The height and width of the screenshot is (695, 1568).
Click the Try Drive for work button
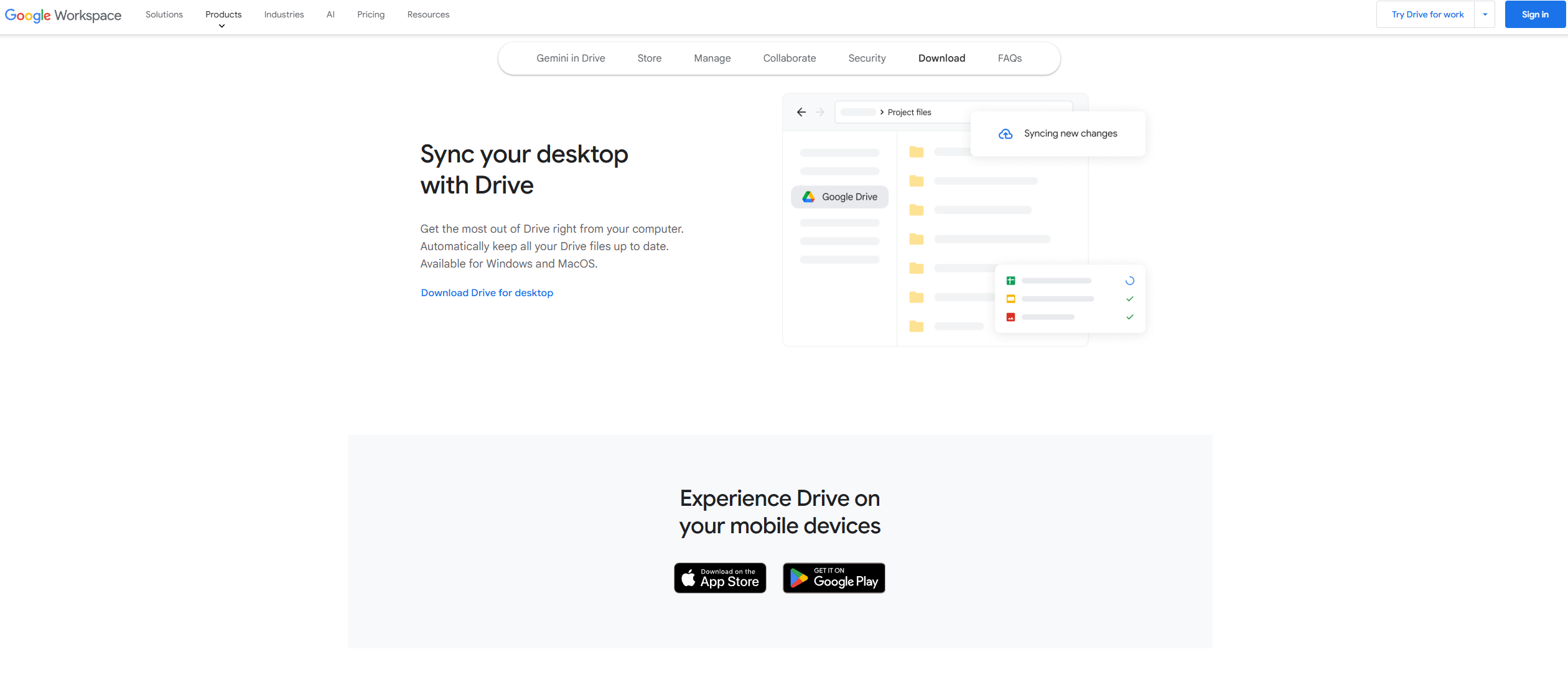pyautogui.click(x=1427, y=14)
